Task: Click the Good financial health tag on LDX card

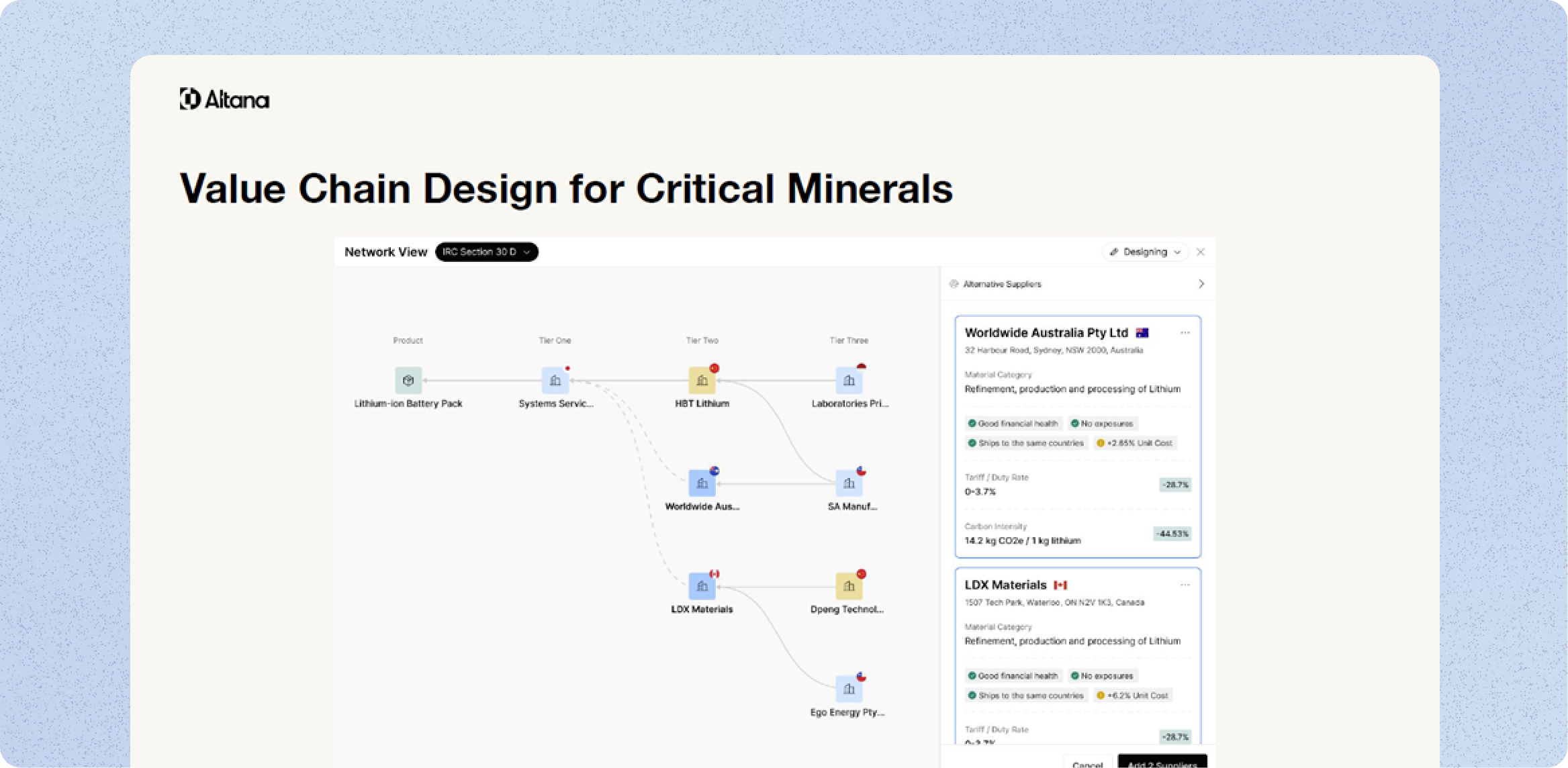Action: click(1014, 676)
